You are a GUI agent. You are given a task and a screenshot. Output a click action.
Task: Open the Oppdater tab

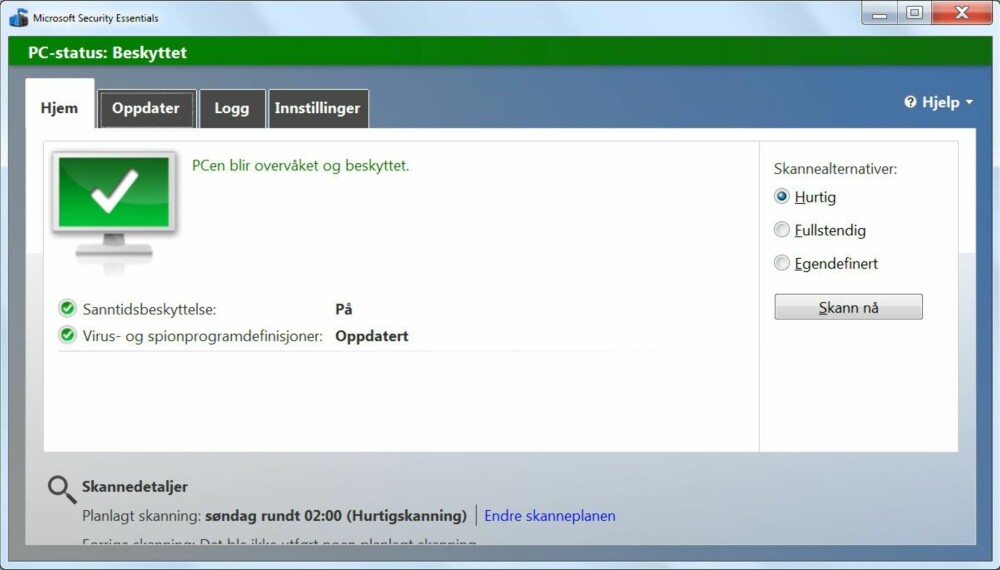pyautogui.click(x=146, y=108)
